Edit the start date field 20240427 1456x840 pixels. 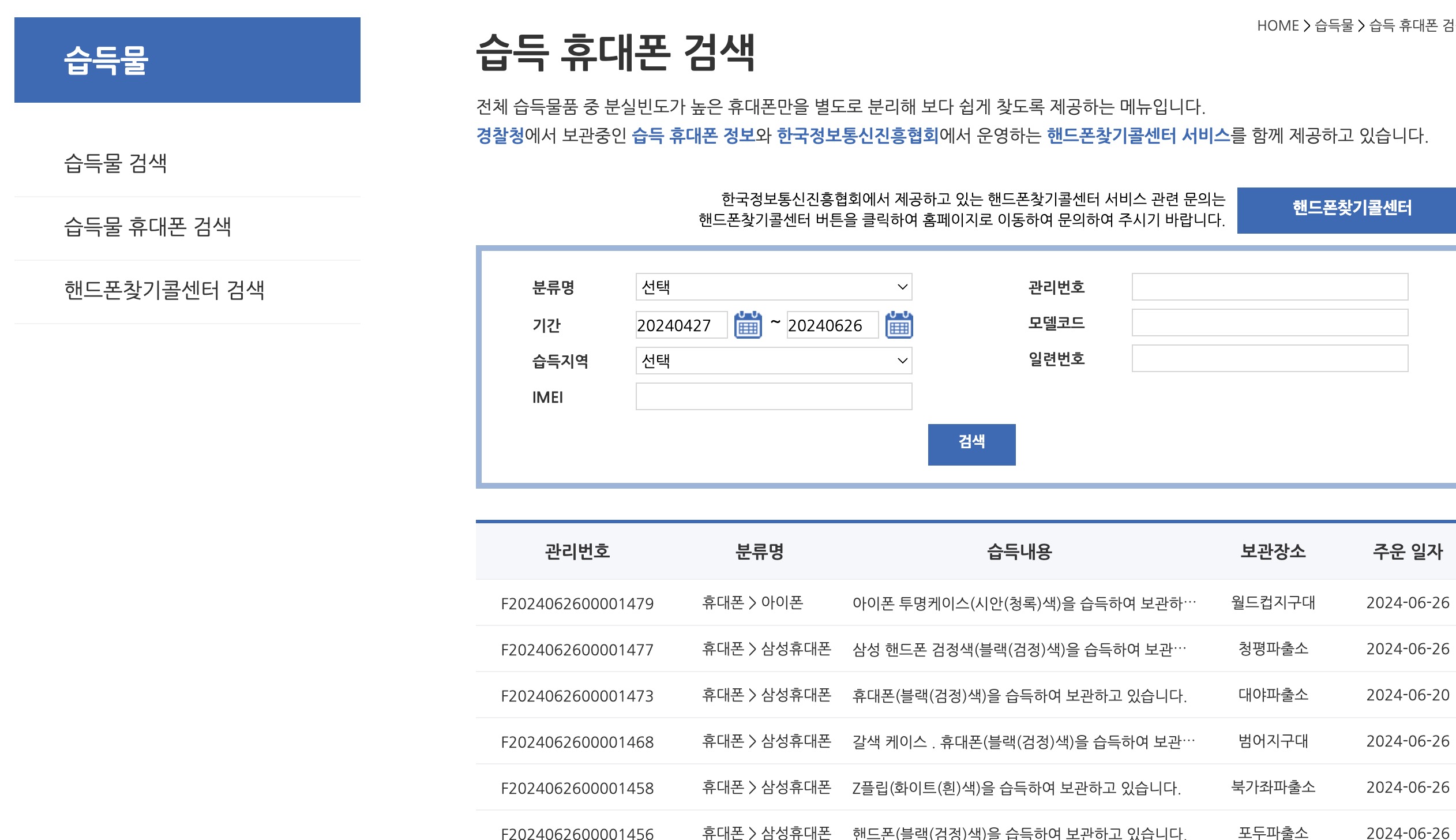click(x=681, y=325)
